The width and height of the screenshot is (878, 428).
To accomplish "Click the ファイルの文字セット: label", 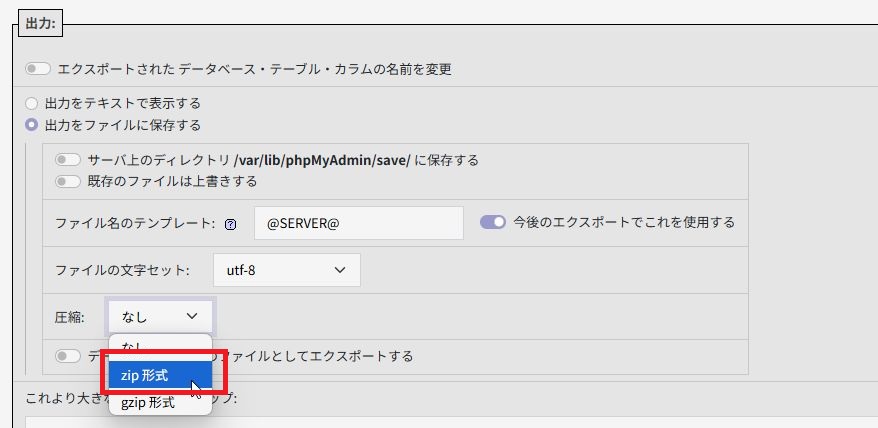I will coord(123,270).
